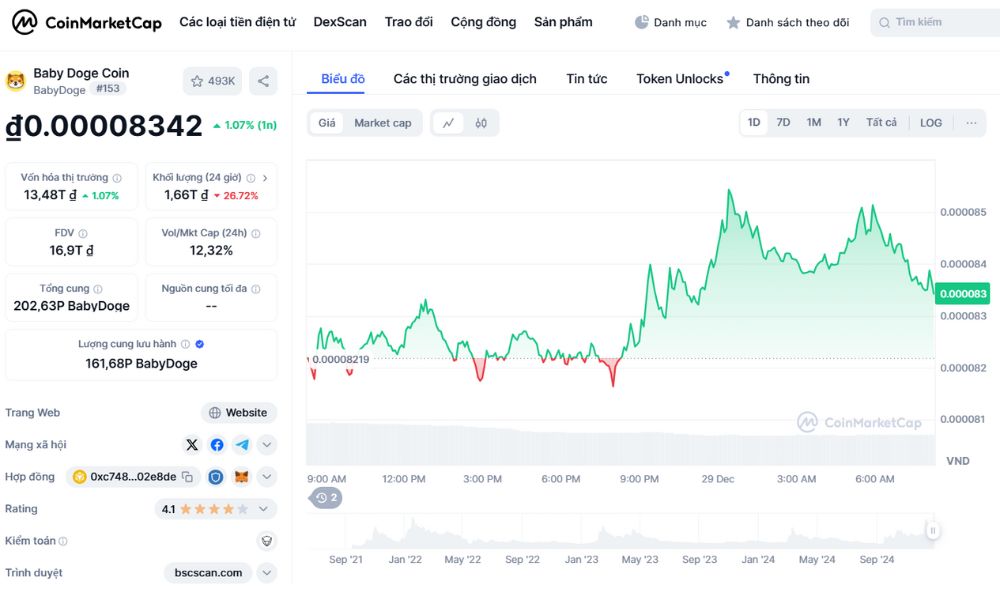This screenshot has height=600, width=1000.
Task: Click info icon next to Nguồn cung tối đa
Action: click(x=256, y=289)
